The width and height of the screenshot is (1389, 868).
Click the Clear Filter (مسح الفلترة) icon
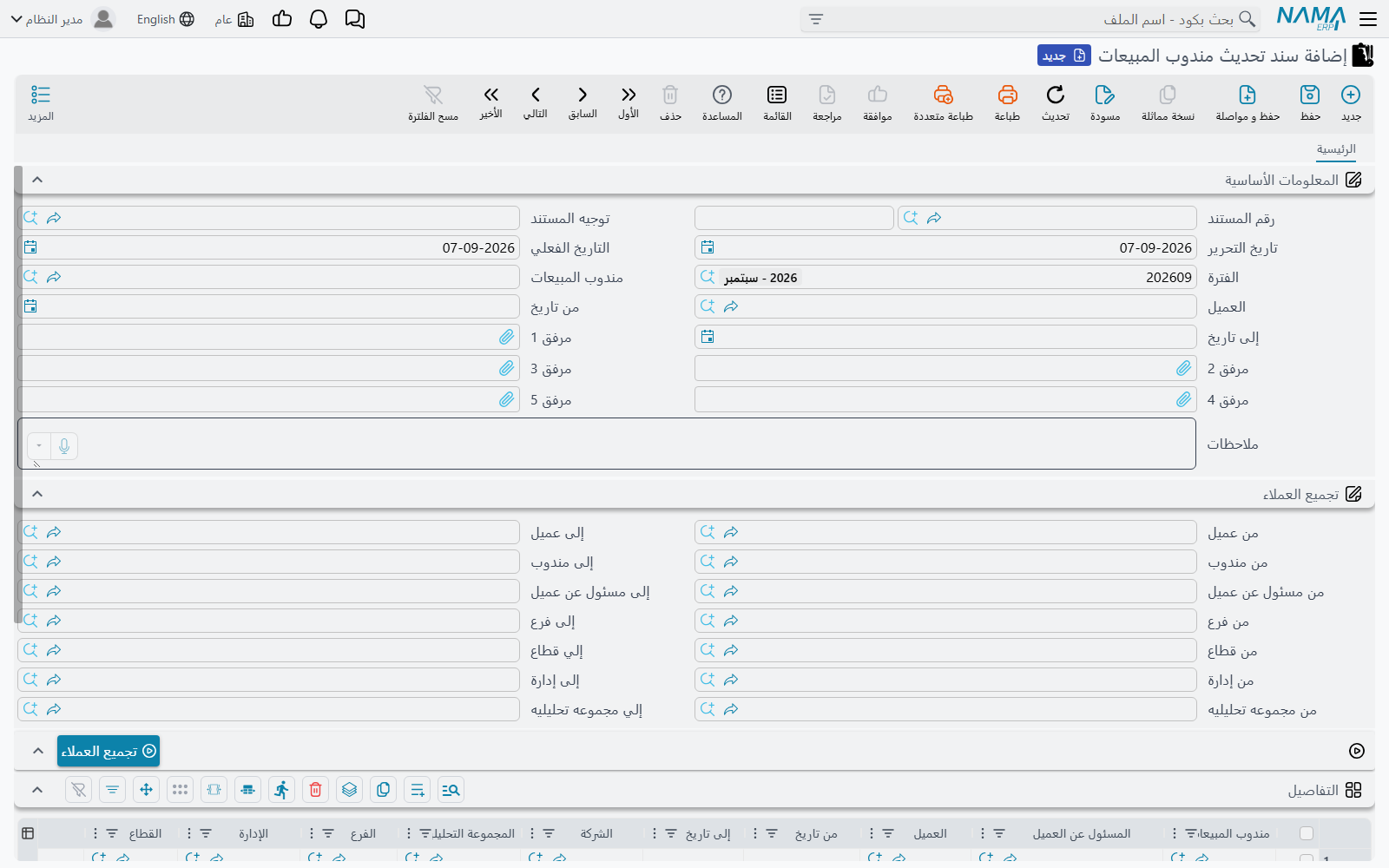coord(433,95)
